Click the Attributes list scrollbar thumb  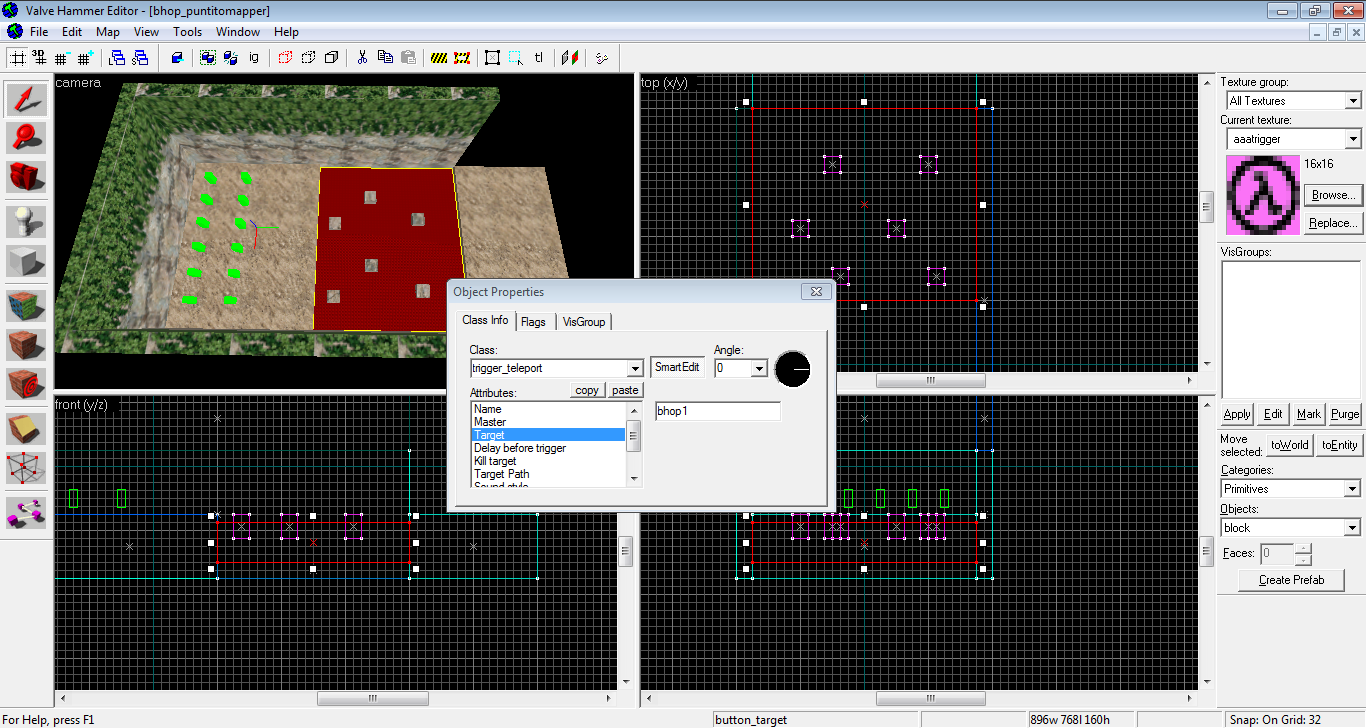633,436
